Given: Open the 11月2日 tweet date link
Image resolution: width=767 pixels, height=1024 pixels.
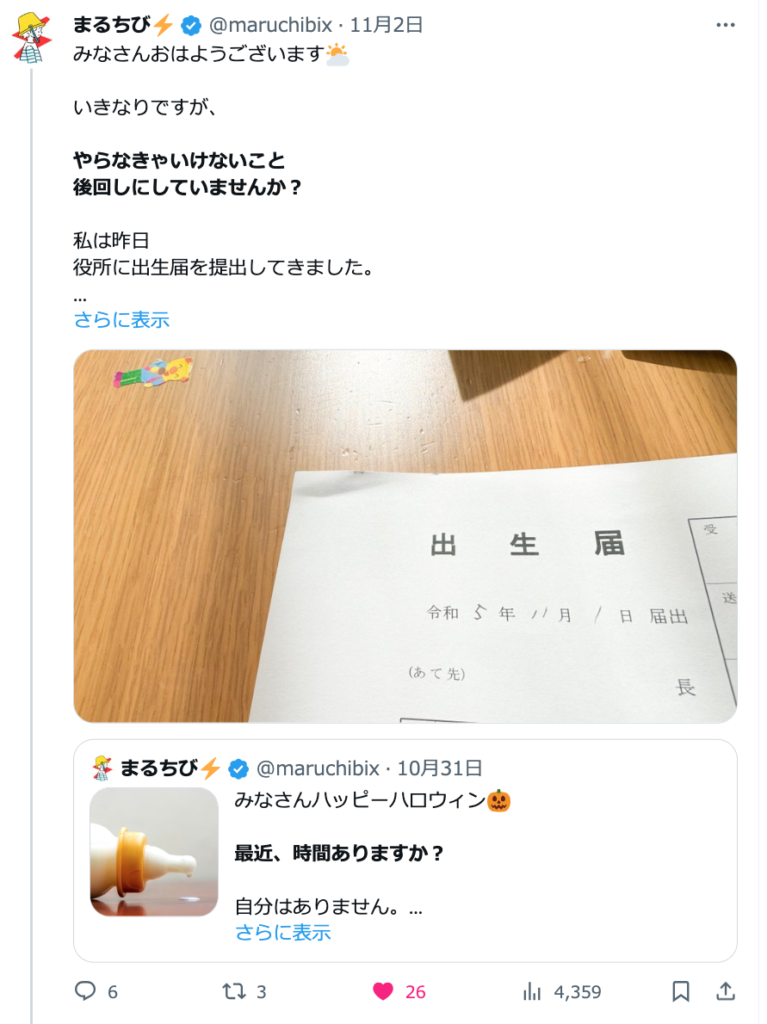Looking at the screenshot, I should [x=386, y=25].
